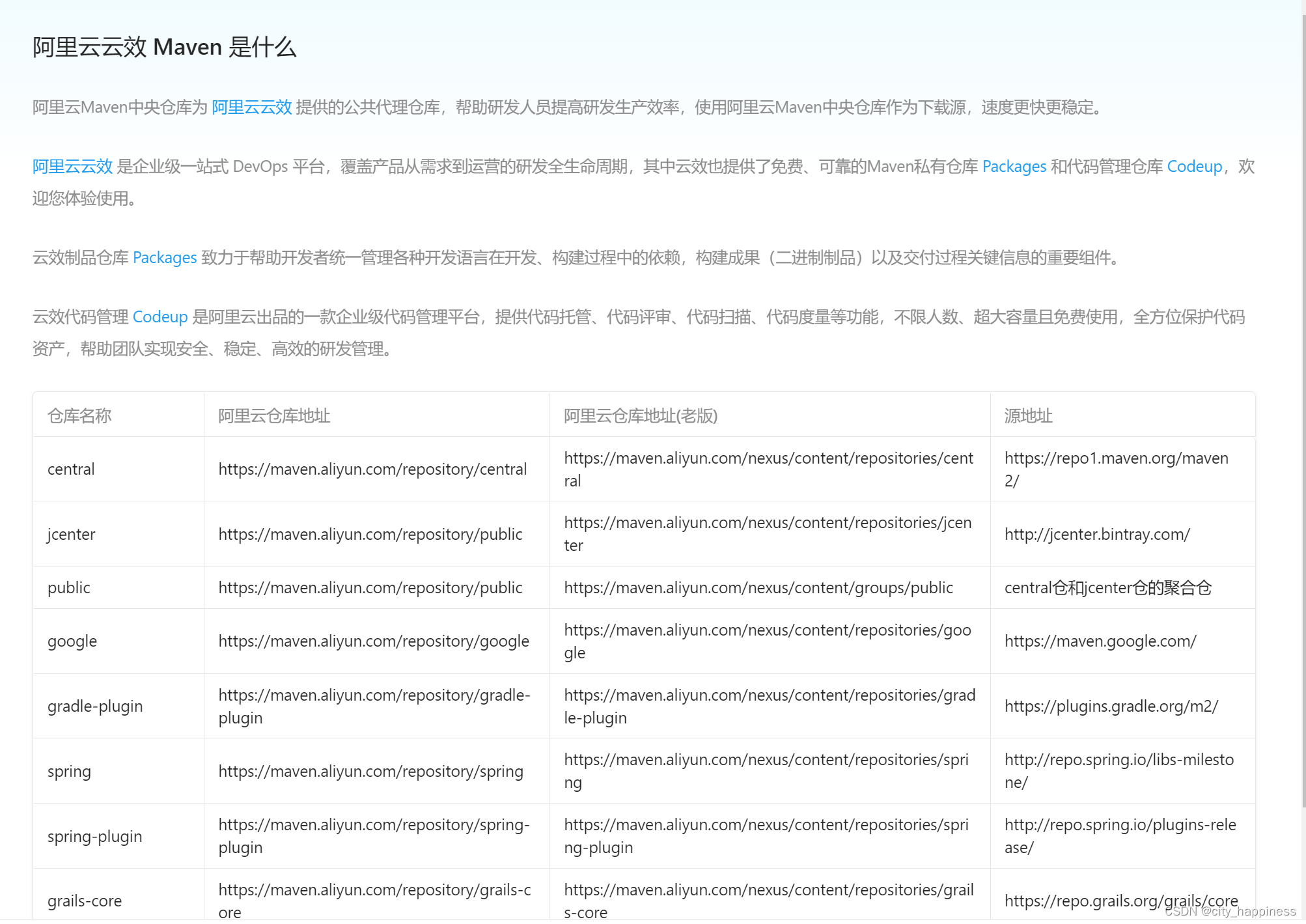Click the repo.spring.io/plugins-release/ source address

1120,837
